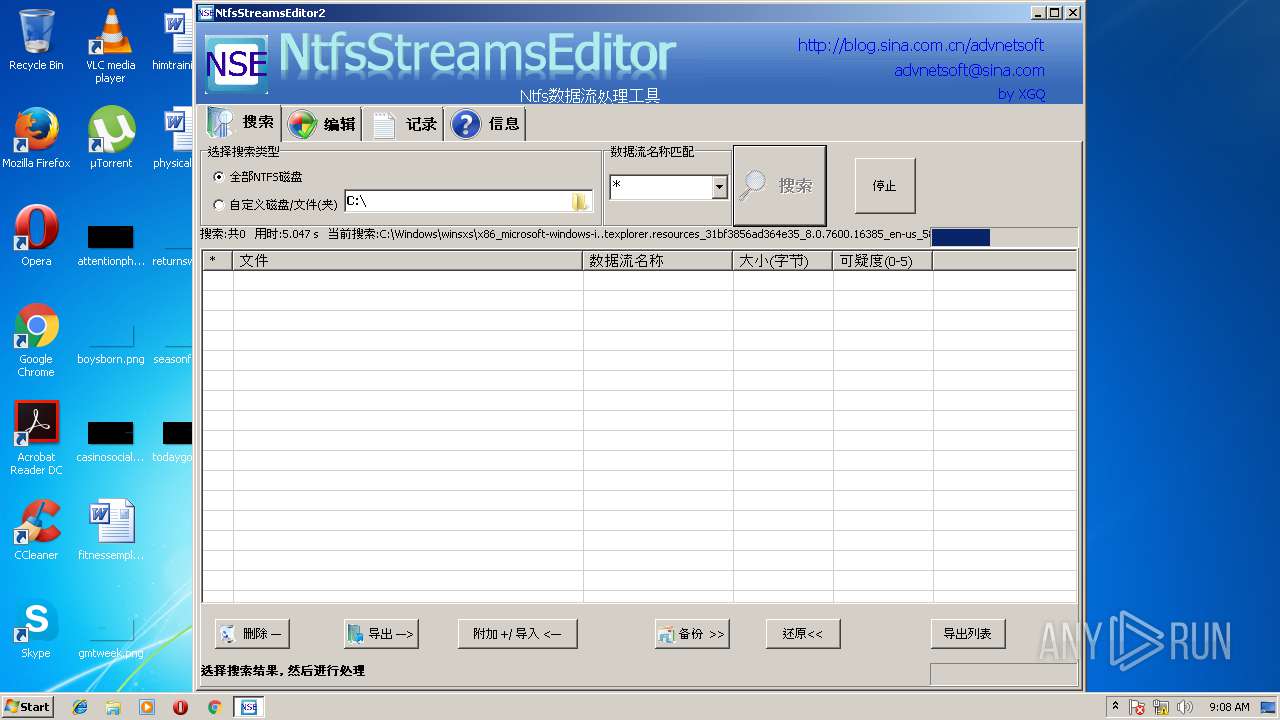Image resolution: width=1280 pixels, height=720 pixels.
Task: Click the 删除 delete button
Action: pos(252,634)
